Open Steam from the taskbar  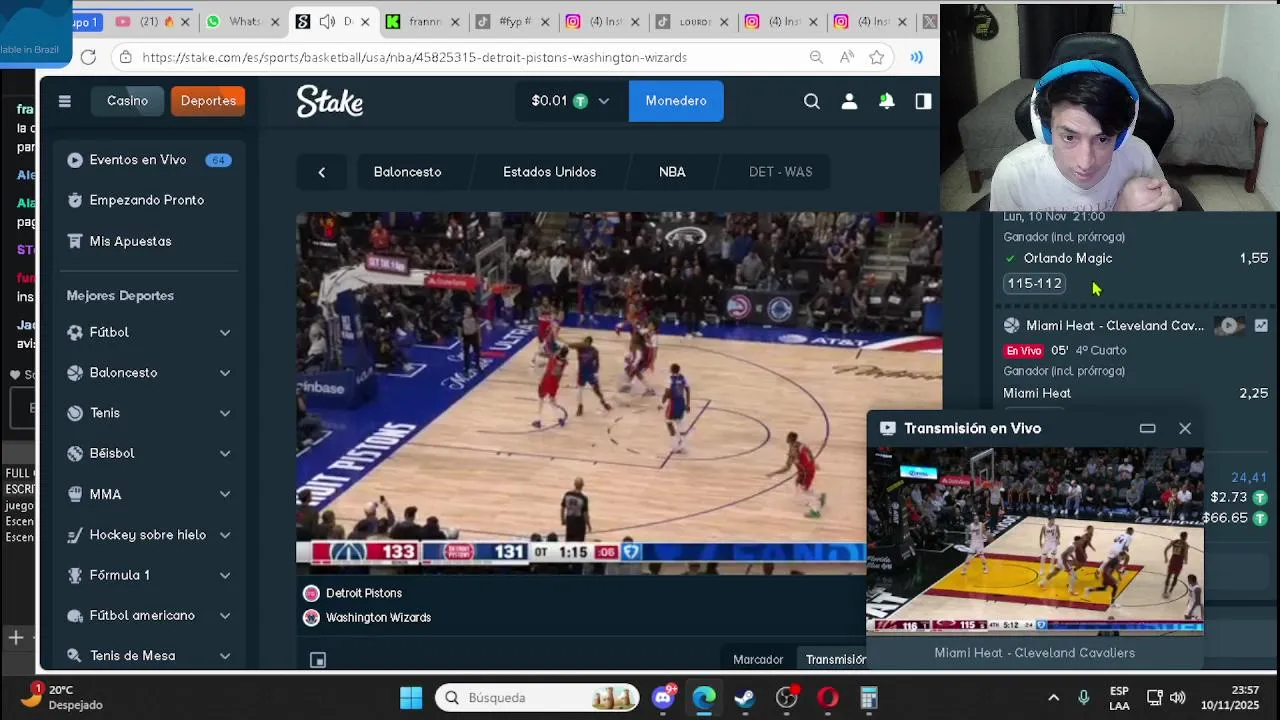(745, 698)
